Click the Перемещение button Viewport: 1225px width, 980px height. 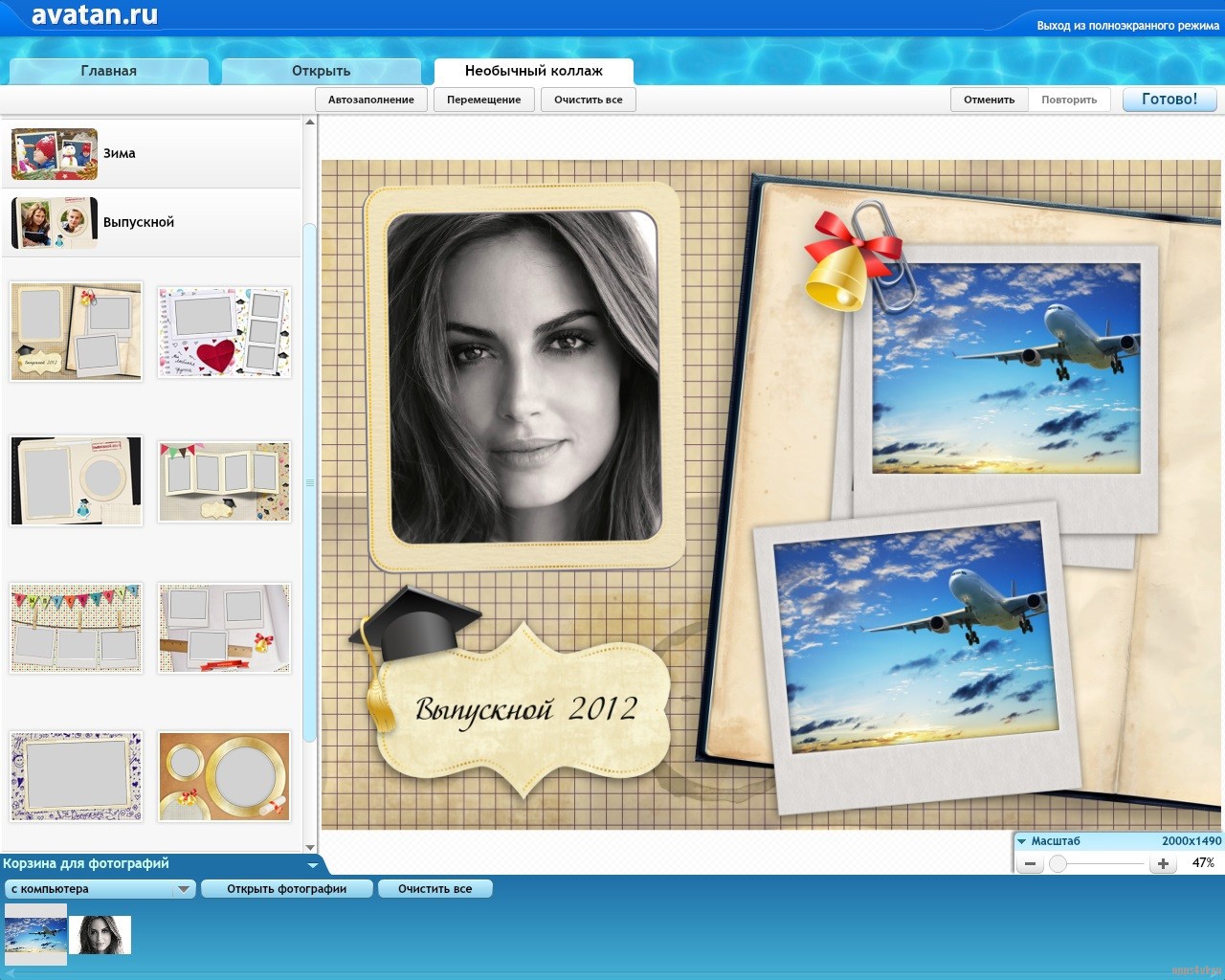(484, 100)
